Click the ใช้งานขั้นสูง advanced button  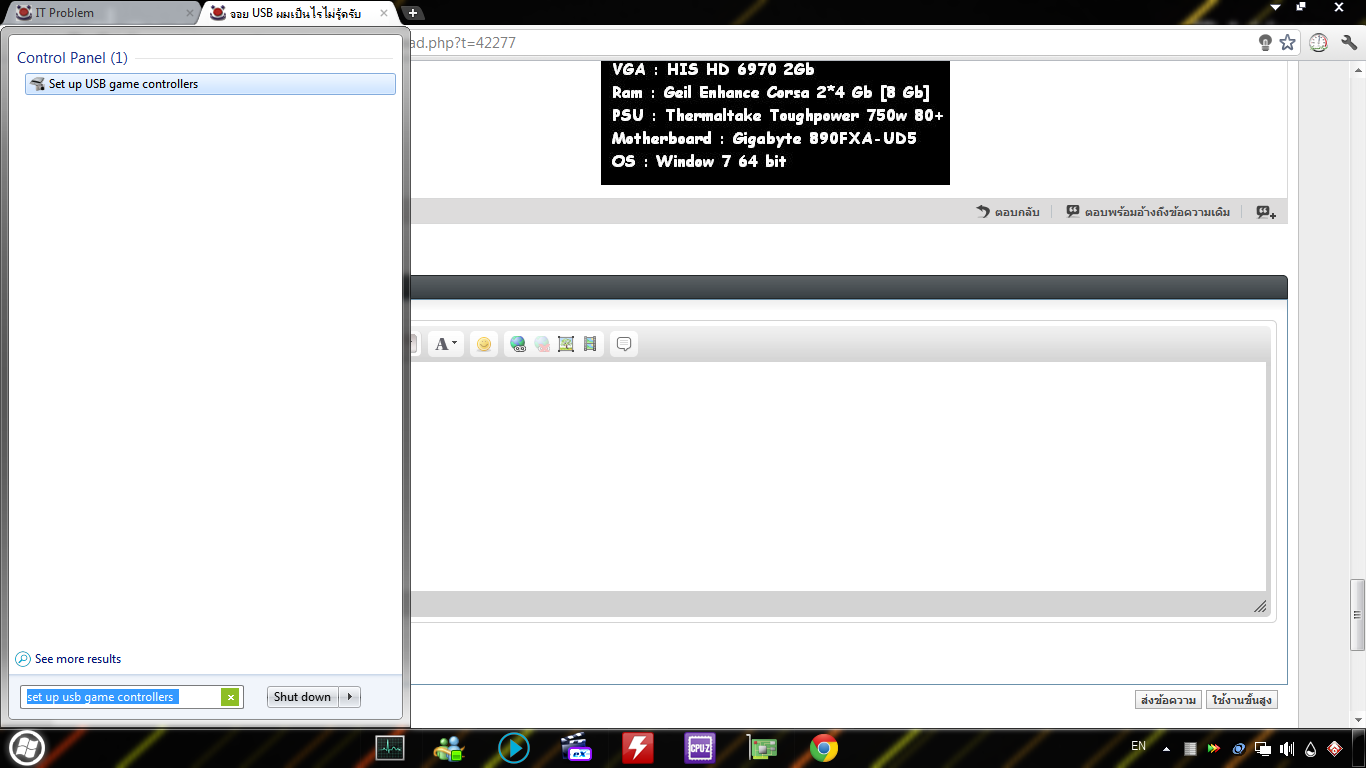tap(1242, 700)
